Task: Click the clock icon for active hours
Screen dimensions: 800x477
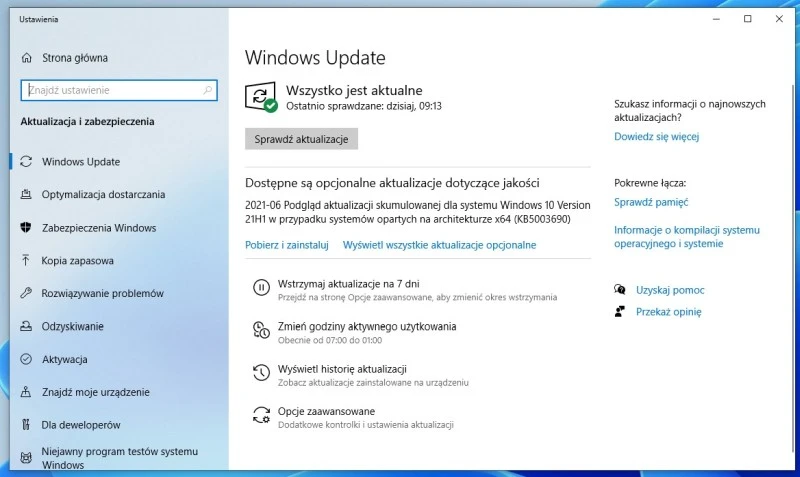Action: pos(261,330)
